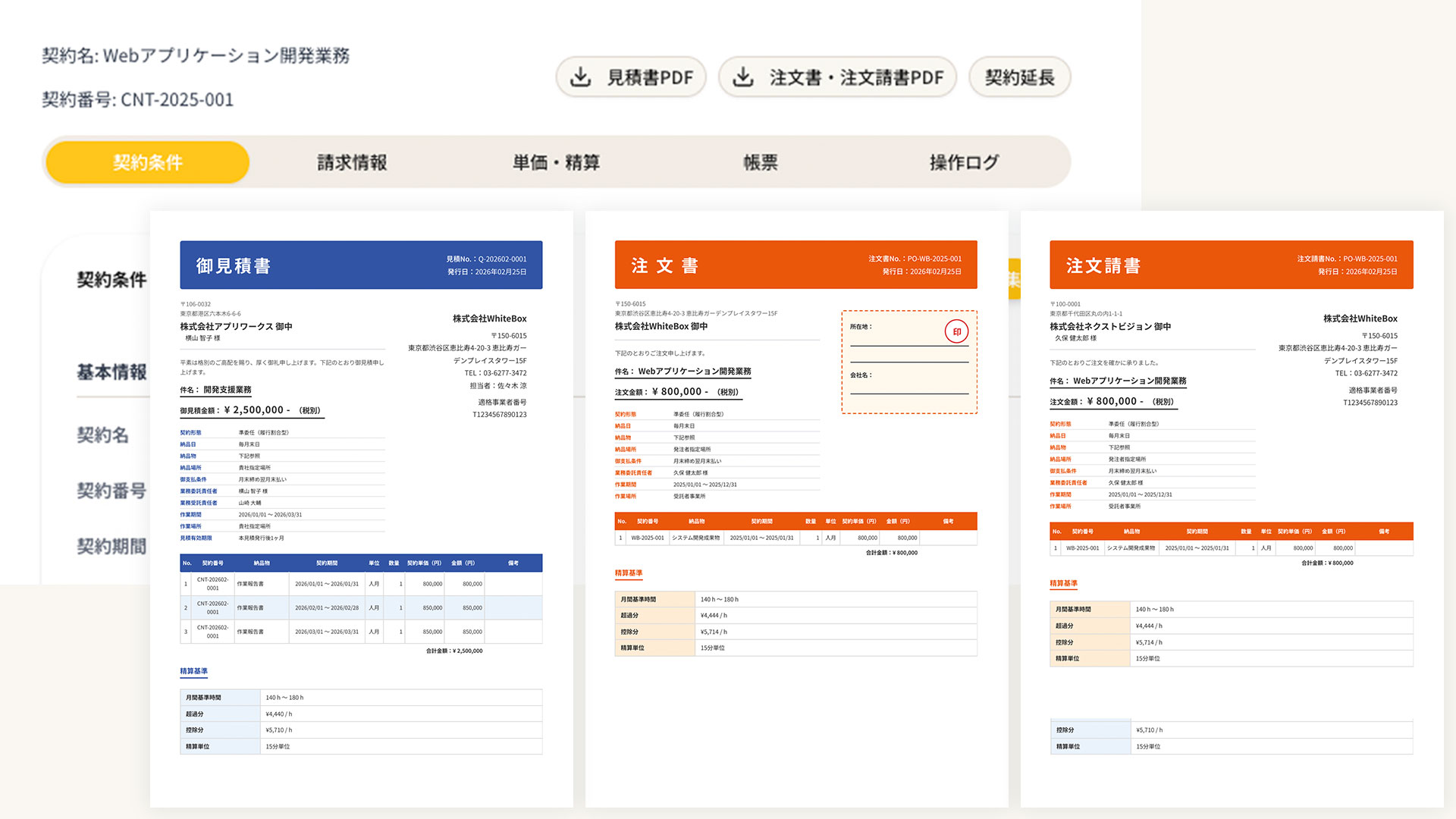Click the blue 御見積書 header banner
This screenshot has width=1456, height=819.
[361, 265]
